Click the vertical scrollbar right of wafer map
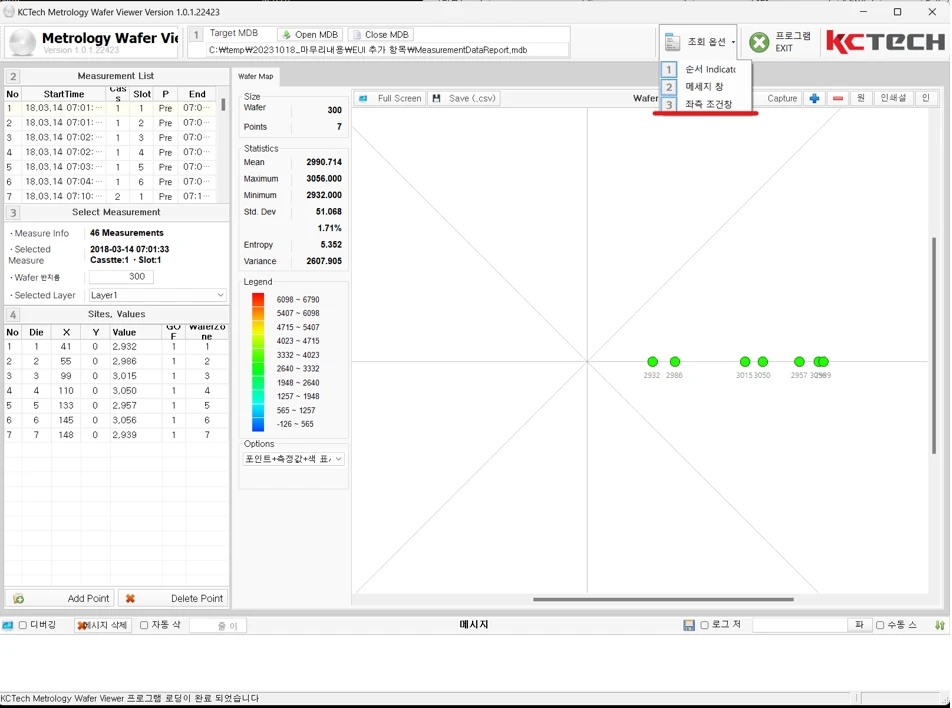The width and height of the screenshot is (952, 708). point(934,345)
